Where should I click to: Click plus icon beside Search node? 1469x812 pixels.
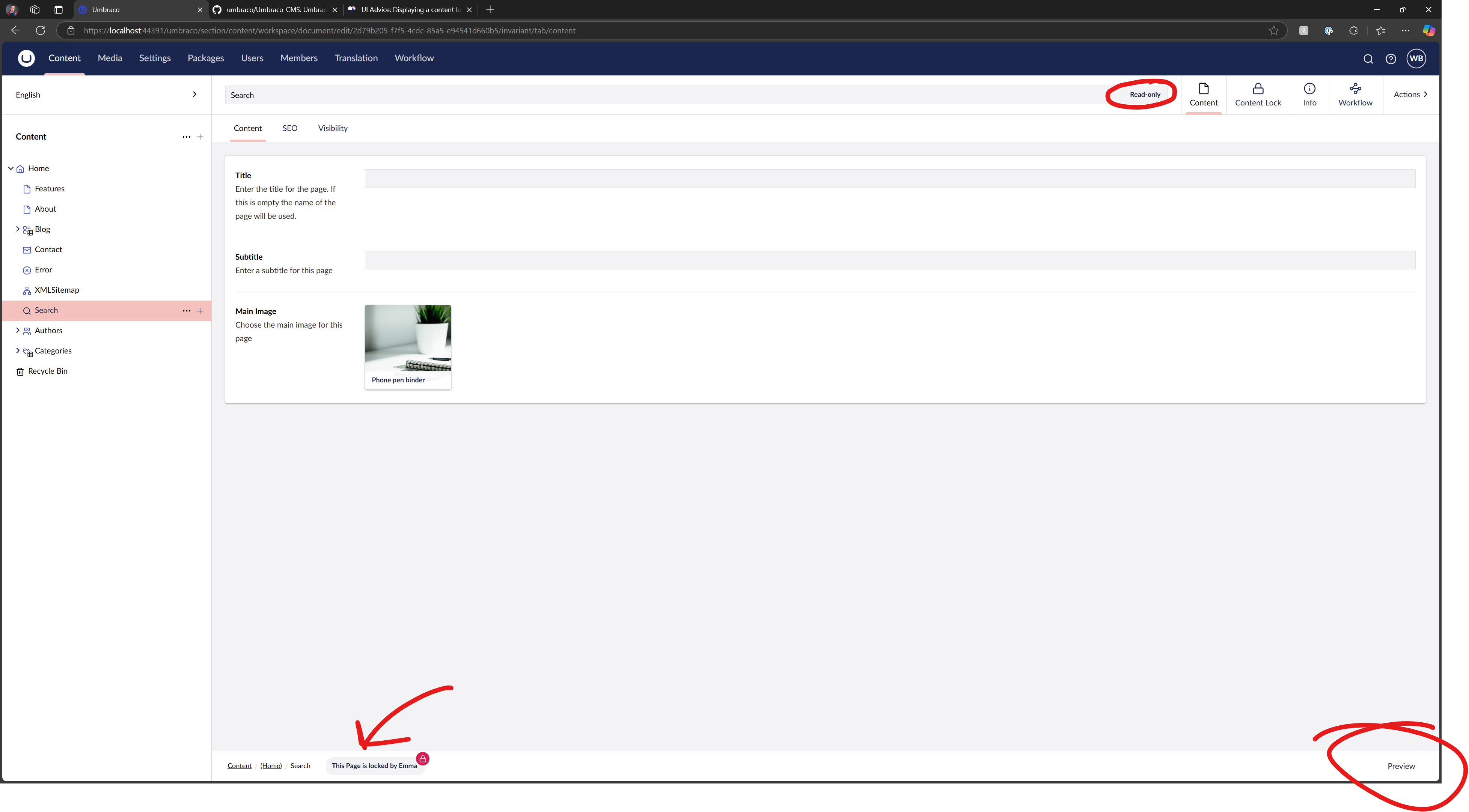200,311
